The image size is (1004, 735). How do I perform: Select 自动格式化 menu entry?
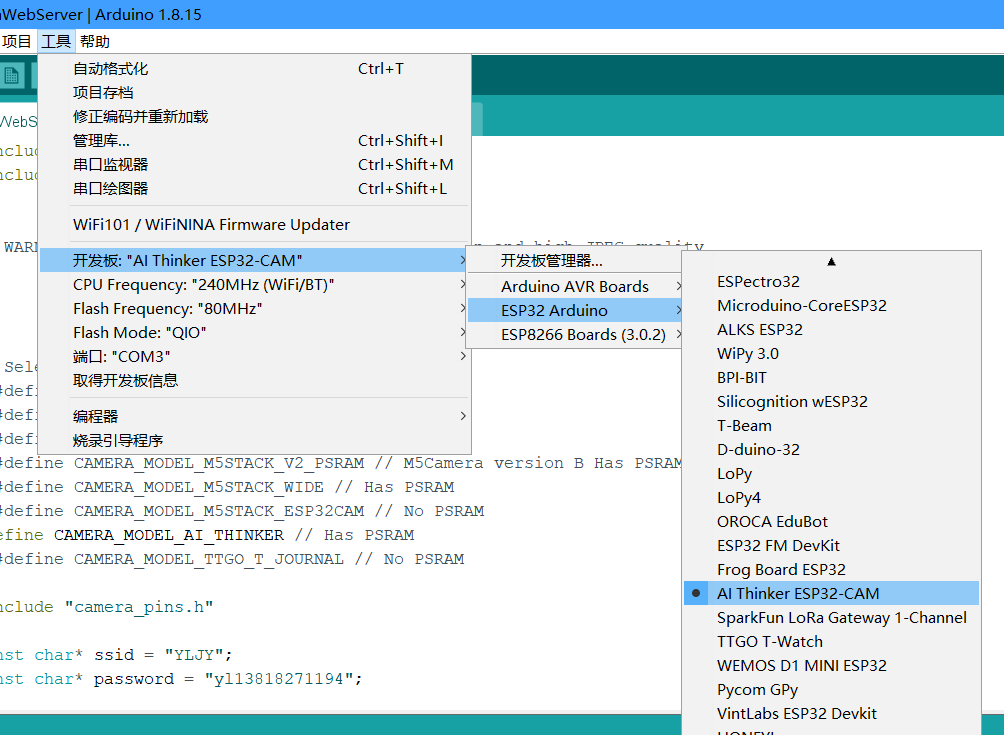255,69
